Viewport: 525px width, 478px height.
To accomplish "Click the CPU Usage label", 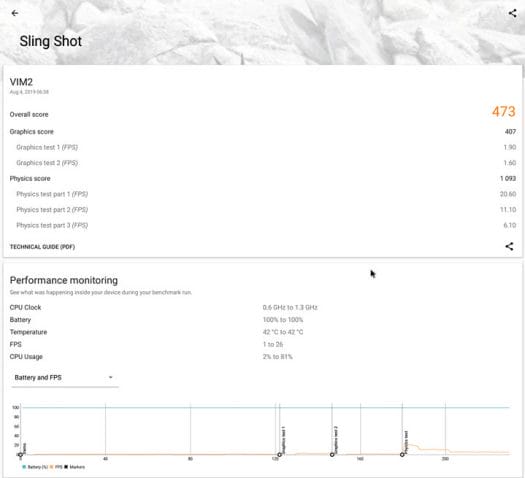I will (x=26, y=357).
